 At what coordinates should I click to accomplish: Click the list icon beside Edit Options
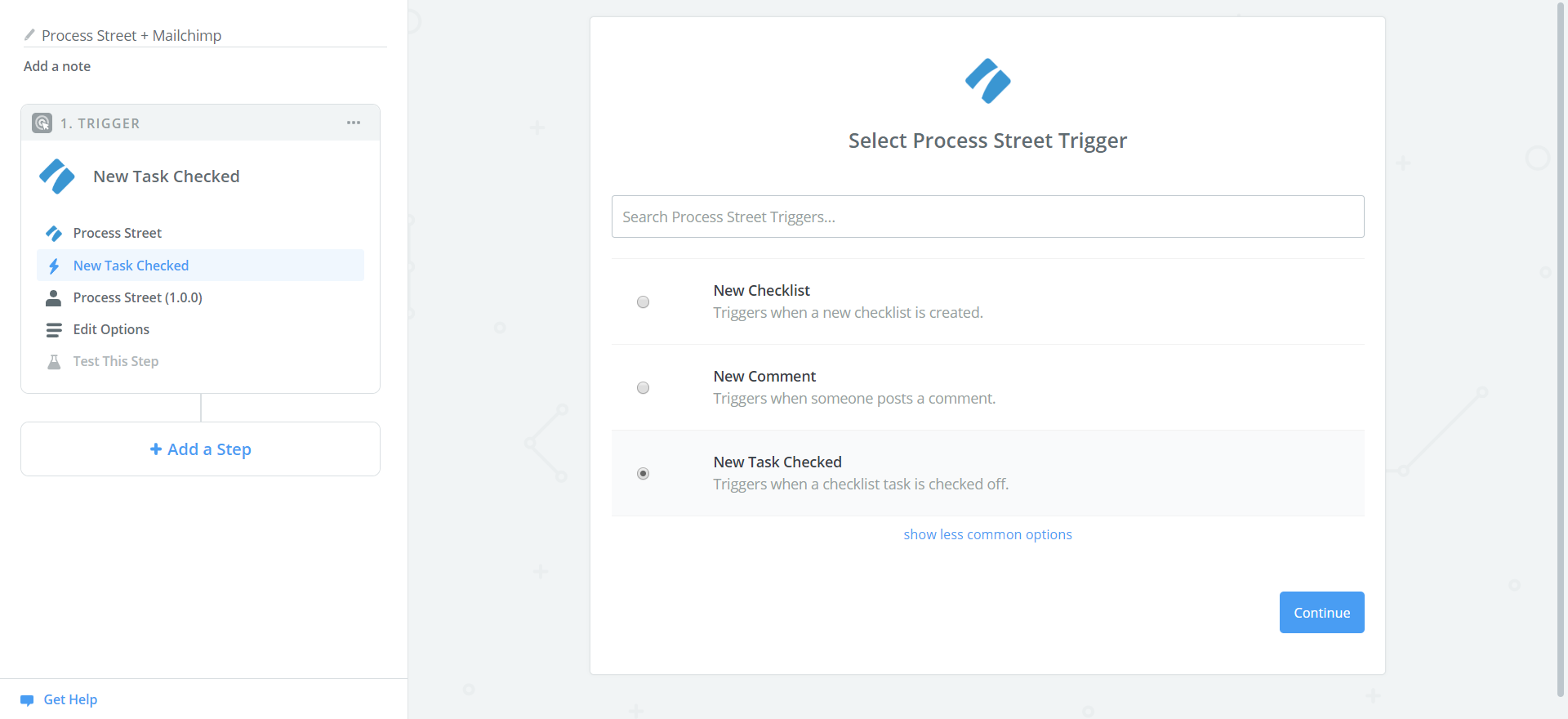pos(54,329)
